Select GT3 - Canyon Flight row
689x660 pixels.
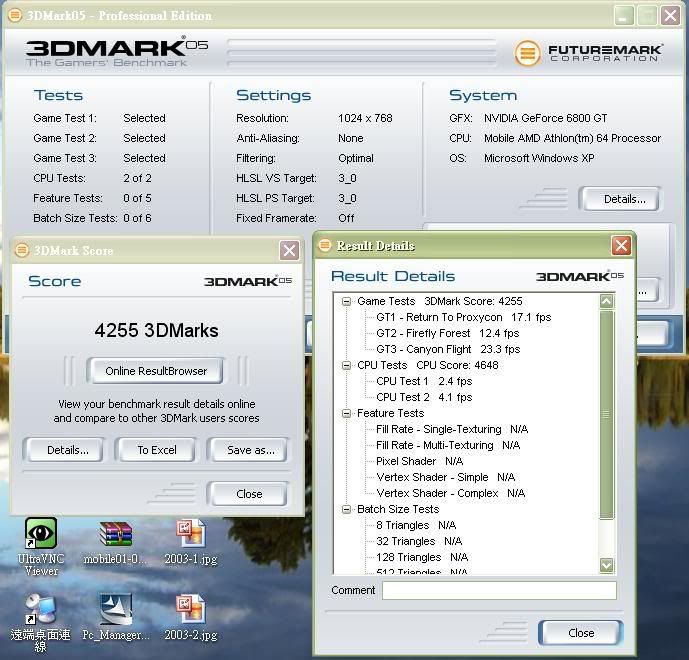(x=448, y=349)
